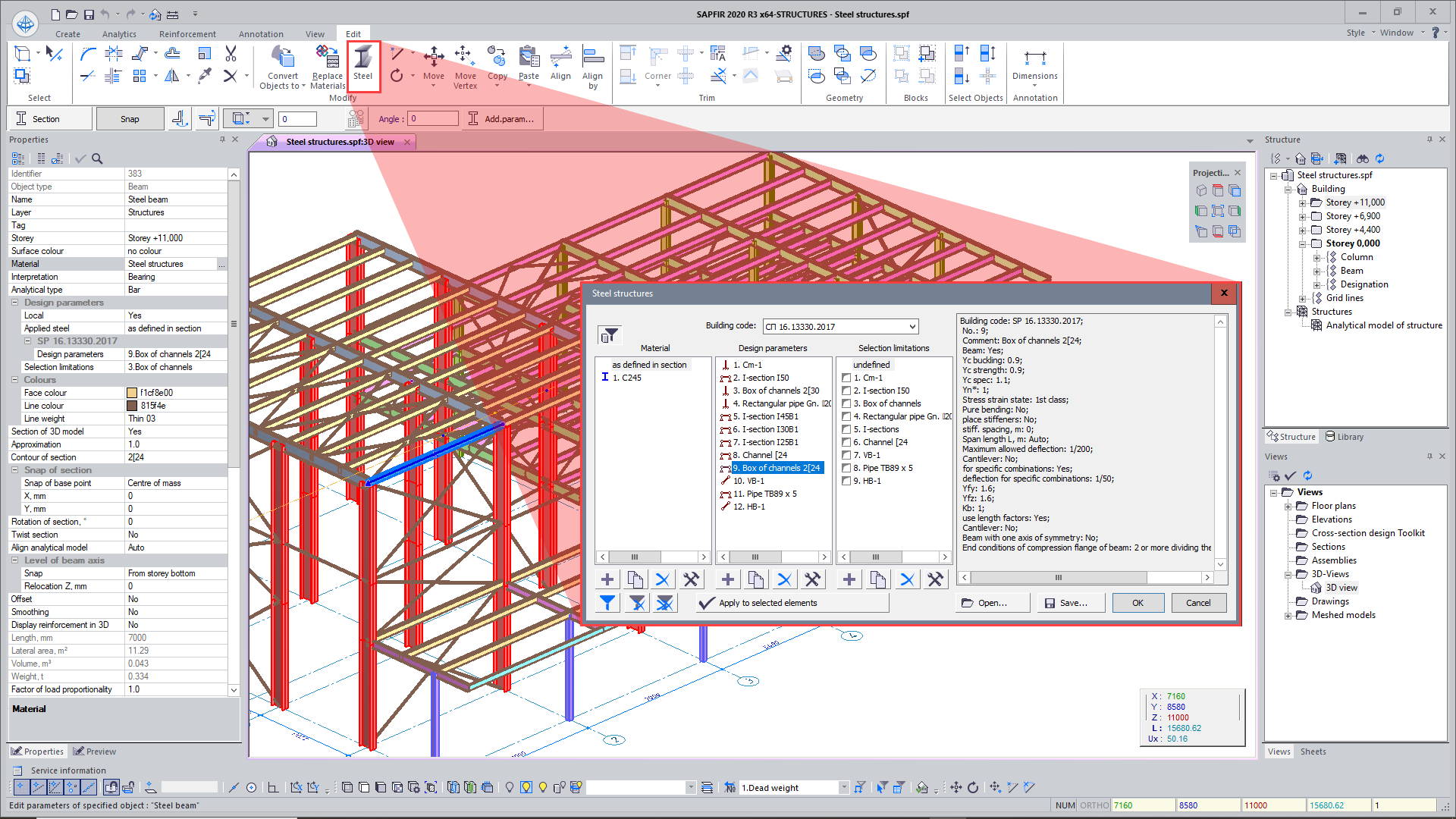Click the filter funnel icon in dialog
Viewport: 1456px width, 819px height.
[610, 334]
